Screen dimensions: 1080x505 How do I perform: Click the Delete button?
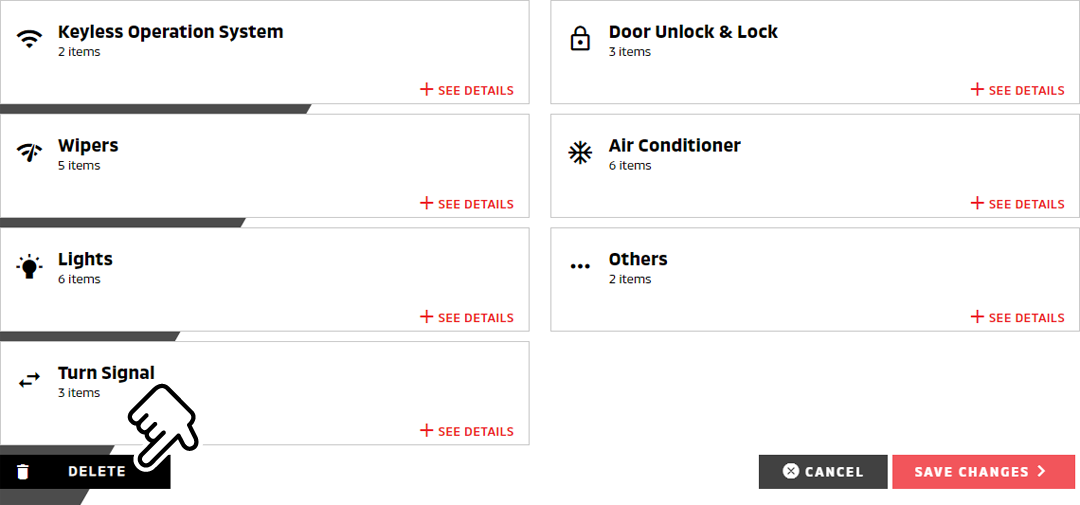pos(85,472)
